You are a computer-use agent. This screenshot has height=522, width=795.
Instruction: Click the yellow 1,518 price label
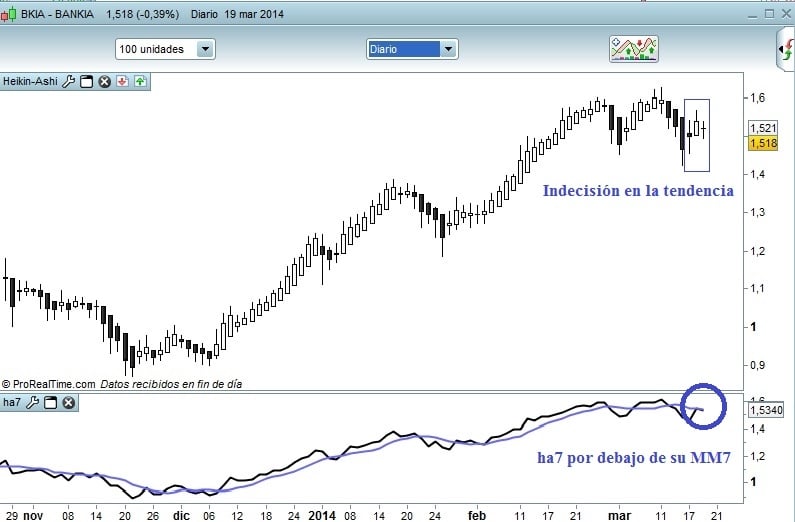tap(763, 143)
